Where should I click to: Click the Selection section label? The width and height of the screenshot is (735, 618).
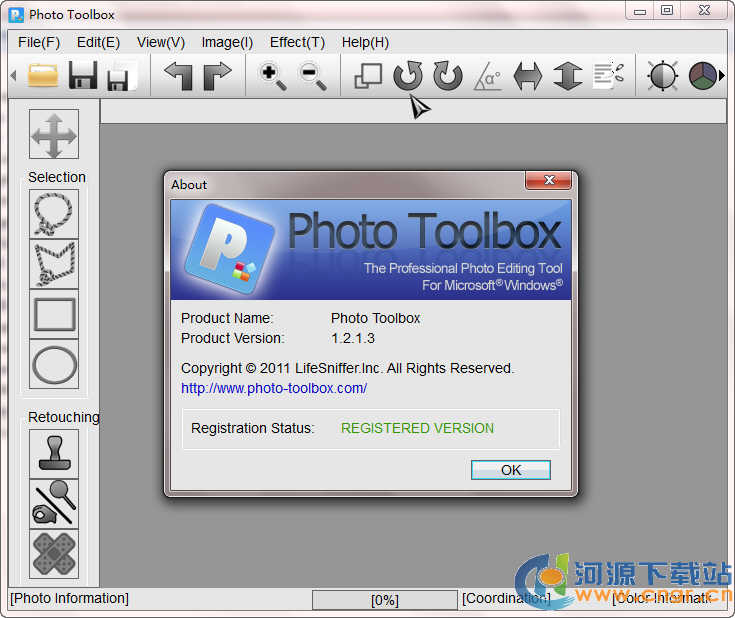57,177
